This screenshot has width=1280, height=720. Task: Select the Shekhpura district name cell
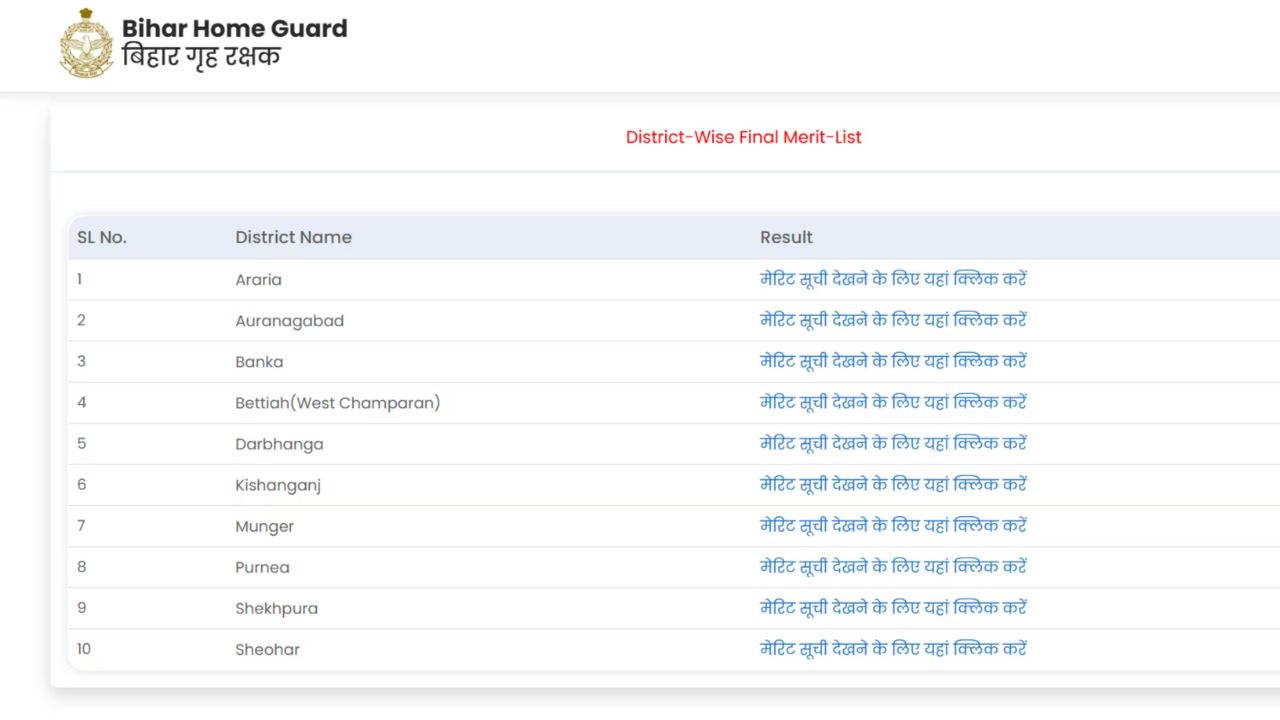coord(276,608)
